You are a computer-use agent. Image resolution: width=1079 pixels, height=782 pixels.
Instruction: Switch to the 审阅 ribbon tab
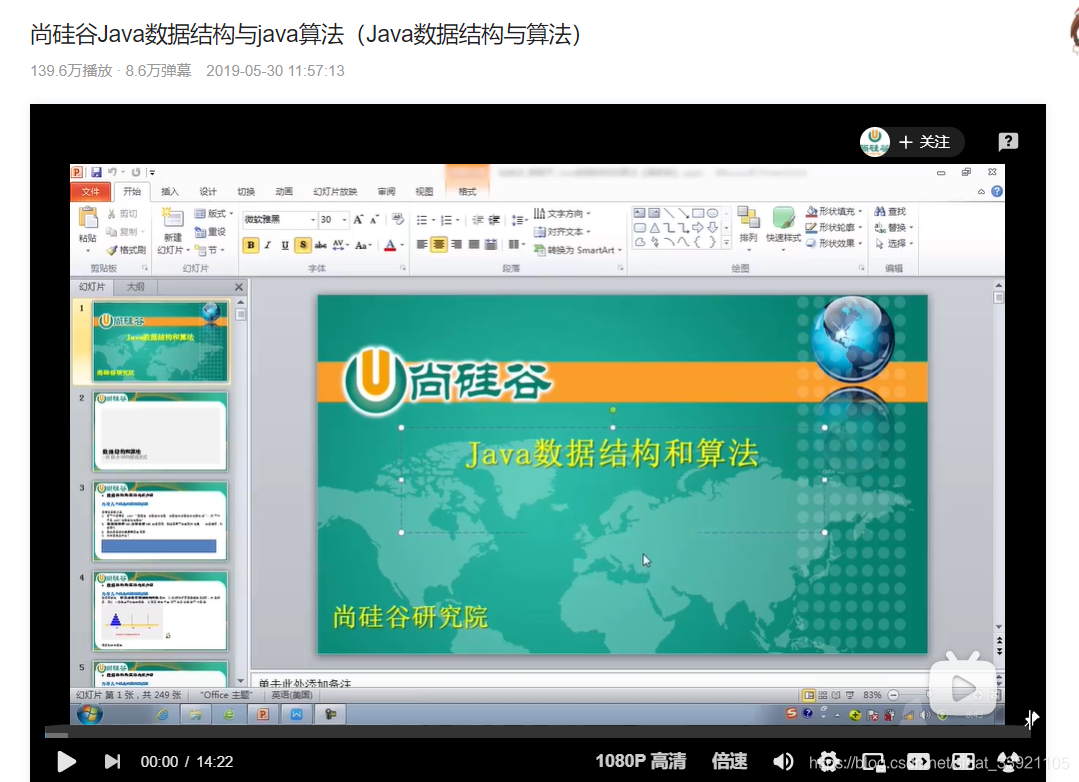point(386,191)
